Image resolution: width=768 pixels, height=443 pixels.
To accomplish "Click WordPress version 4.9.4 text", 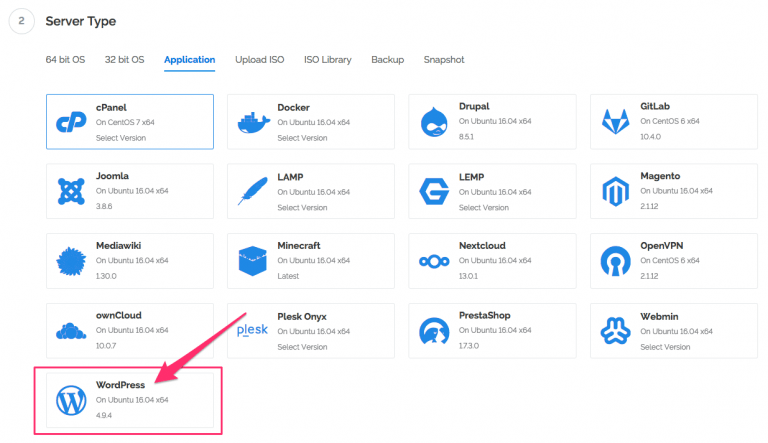I will coord(104,415).
